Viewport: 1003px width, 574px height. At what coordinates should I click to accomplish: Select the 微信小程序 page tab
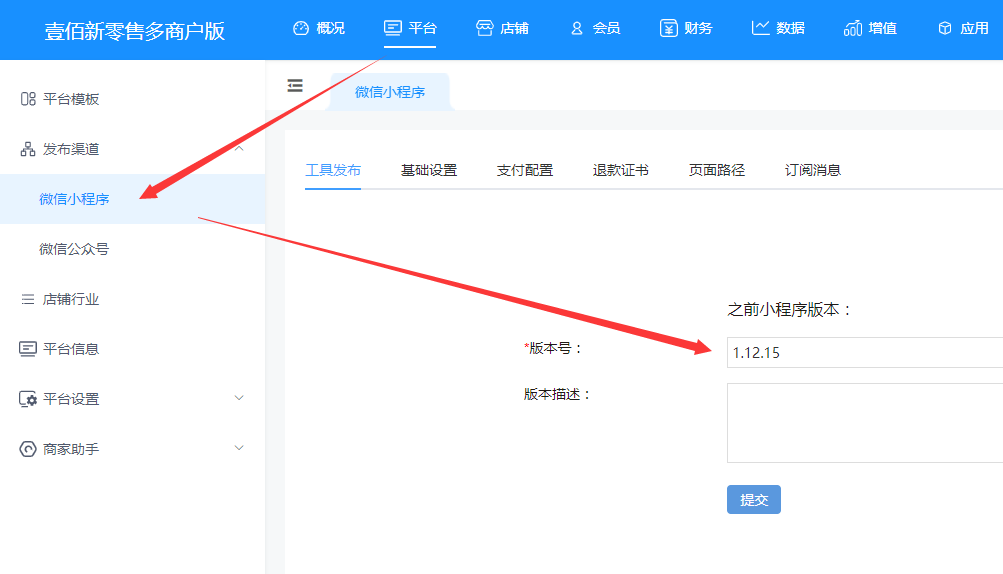tap(390, 92)
